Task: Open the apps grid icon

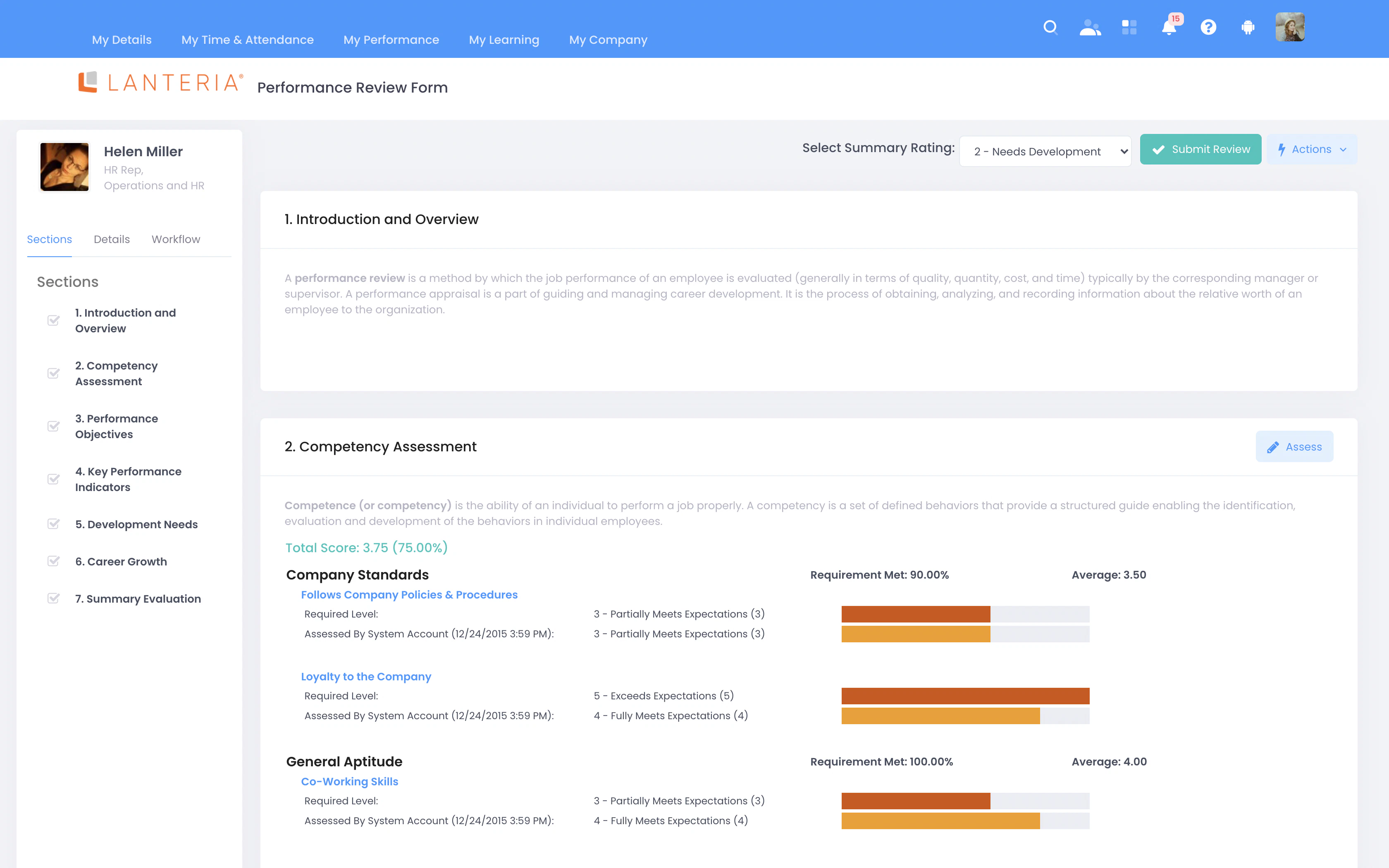Action: tap(1129, 27)
